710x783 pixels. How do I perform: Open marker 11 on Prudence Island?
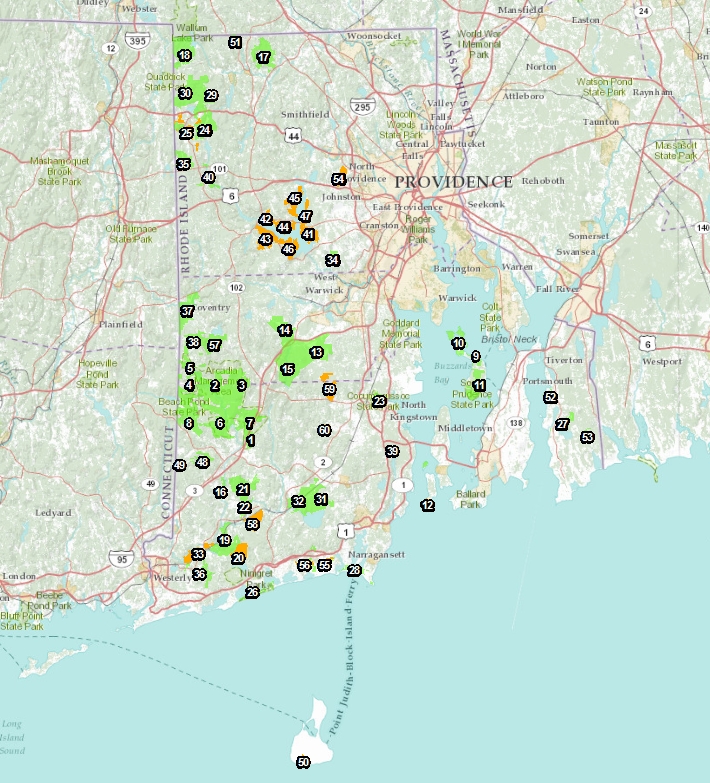point(479,385)
